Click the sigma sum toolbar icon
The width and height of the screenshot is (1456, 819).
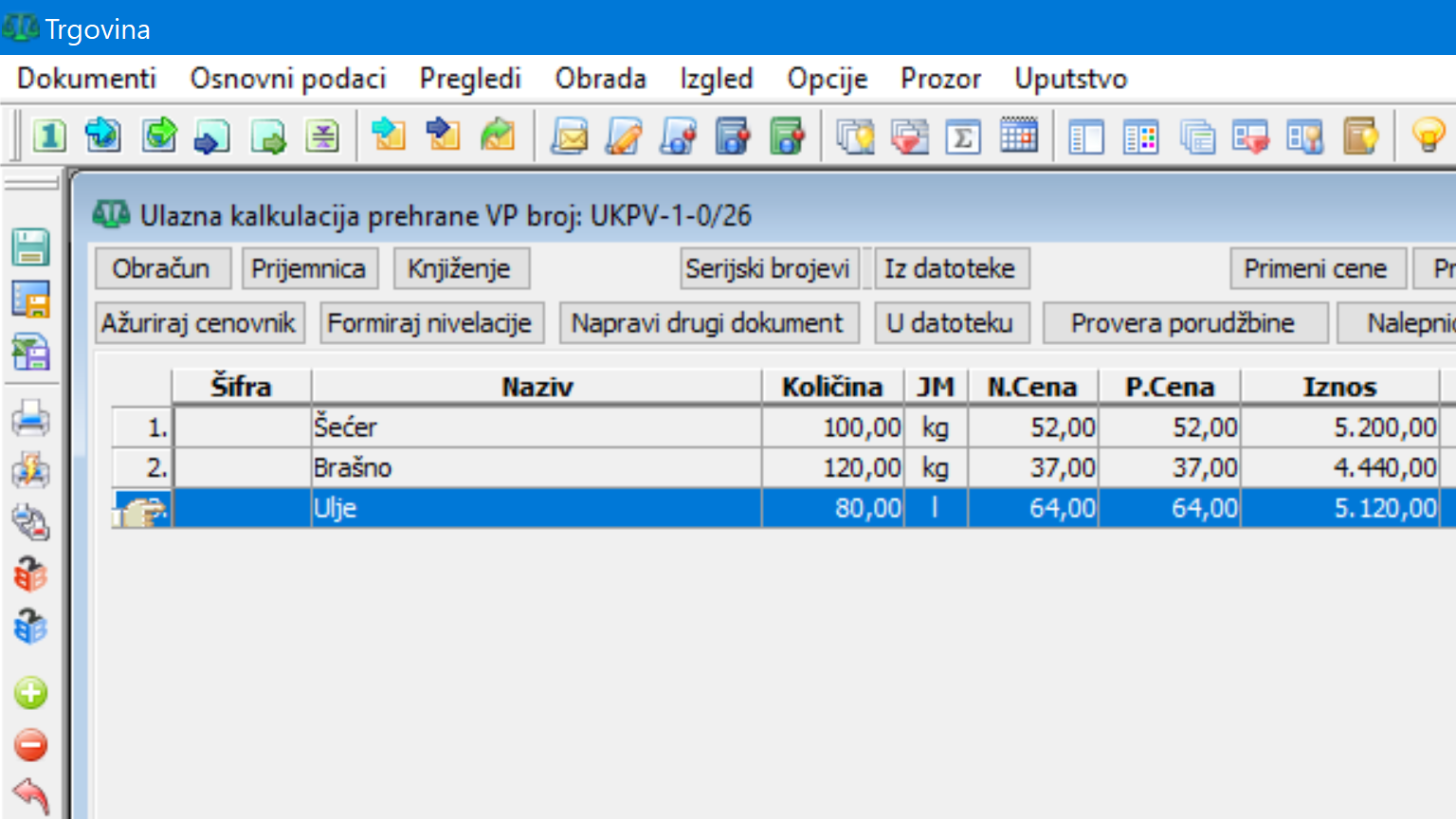point(963,137)
